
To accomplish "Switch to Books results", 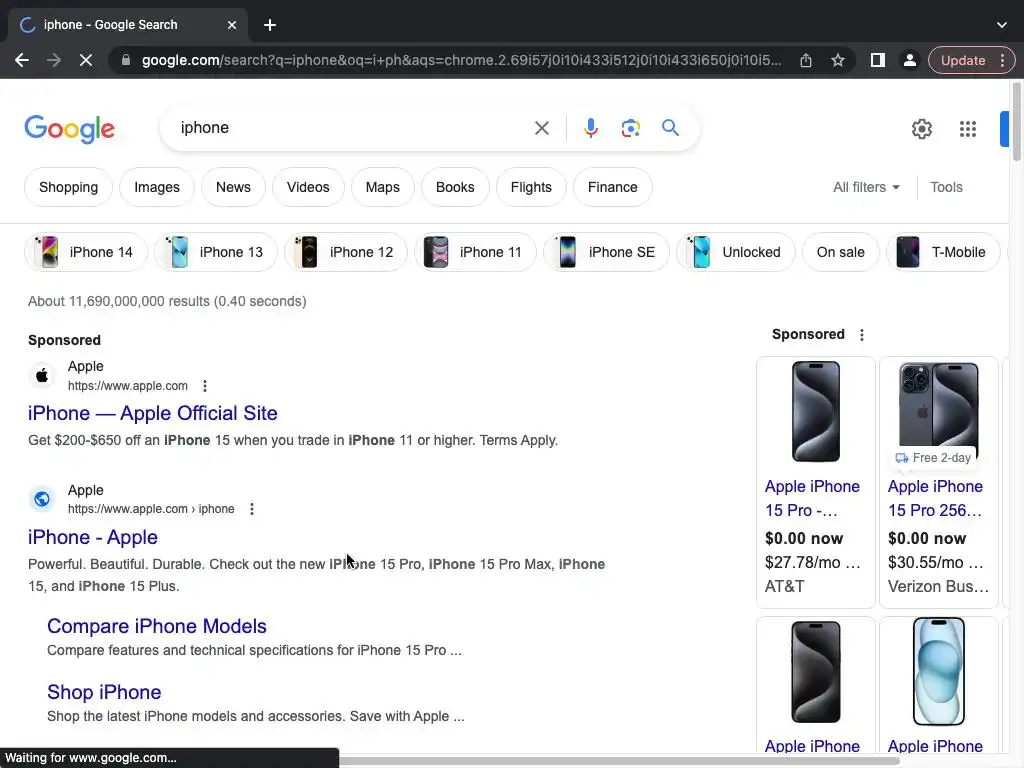I will 455,187.
